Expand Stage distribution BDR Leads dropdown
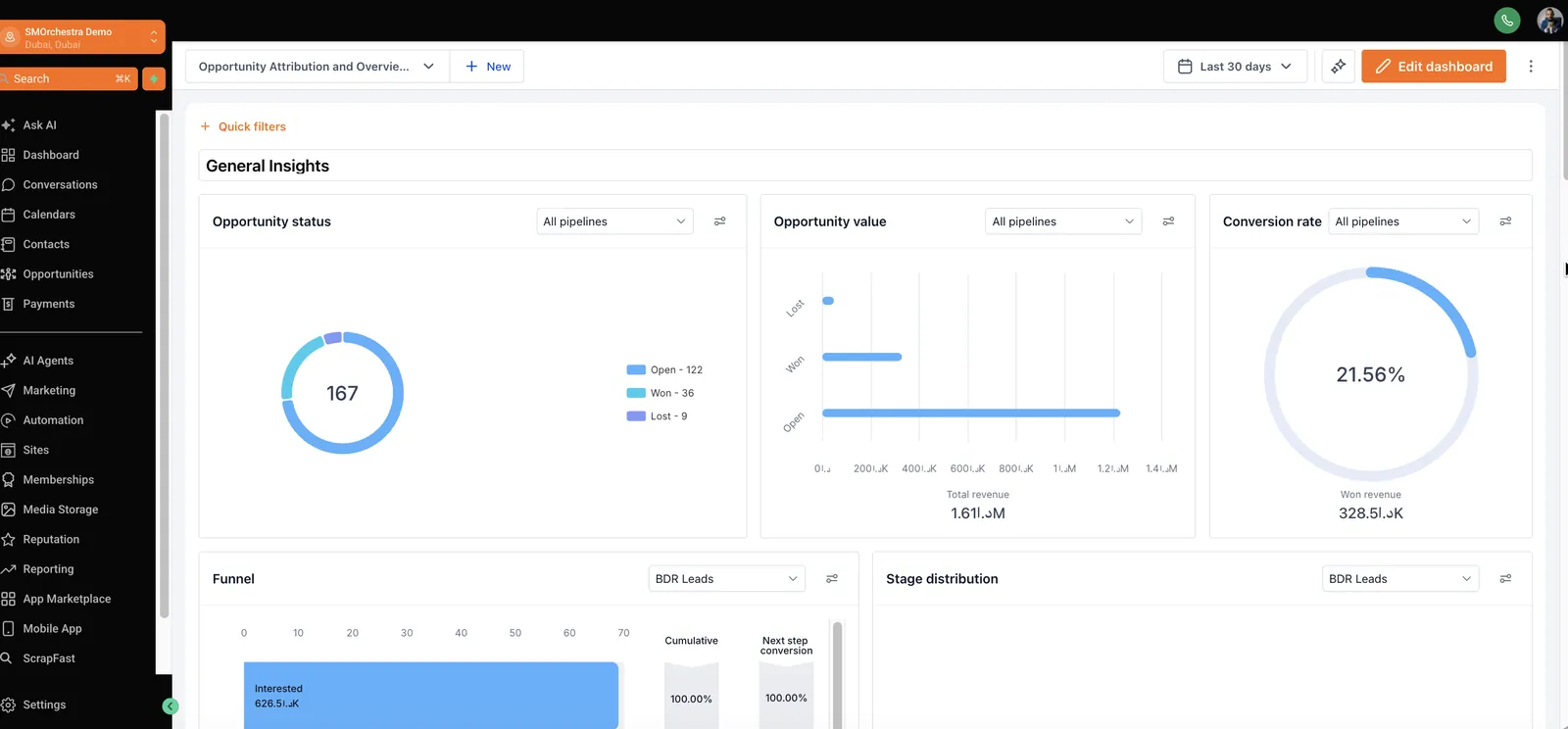This screenshot has width=1568, height=729. click(x=1399, y=579)
